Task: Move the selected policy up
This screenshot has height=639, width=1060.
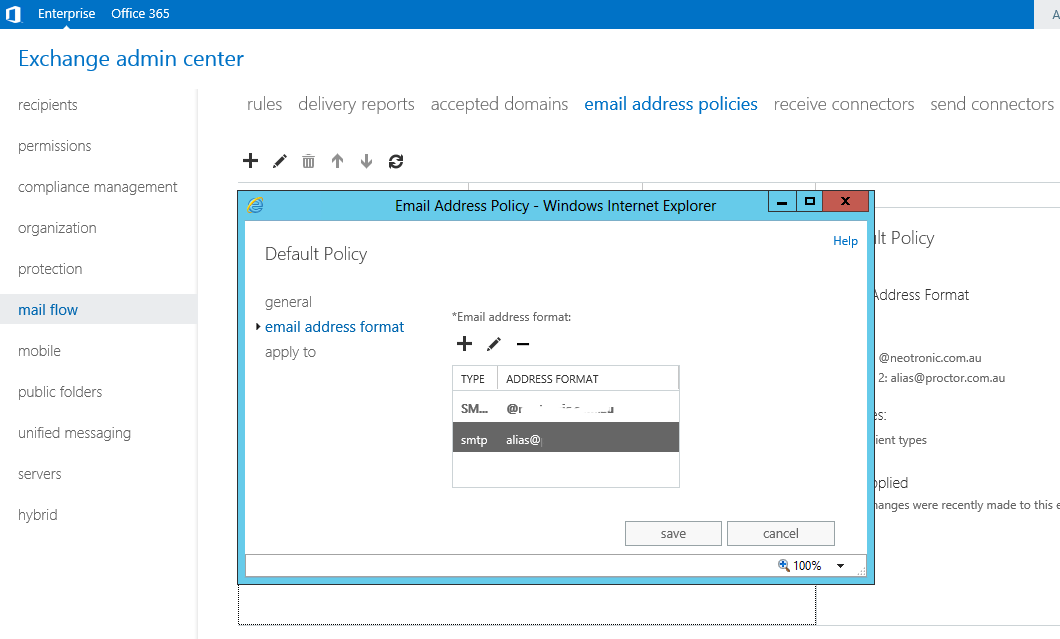Action: 337,161
